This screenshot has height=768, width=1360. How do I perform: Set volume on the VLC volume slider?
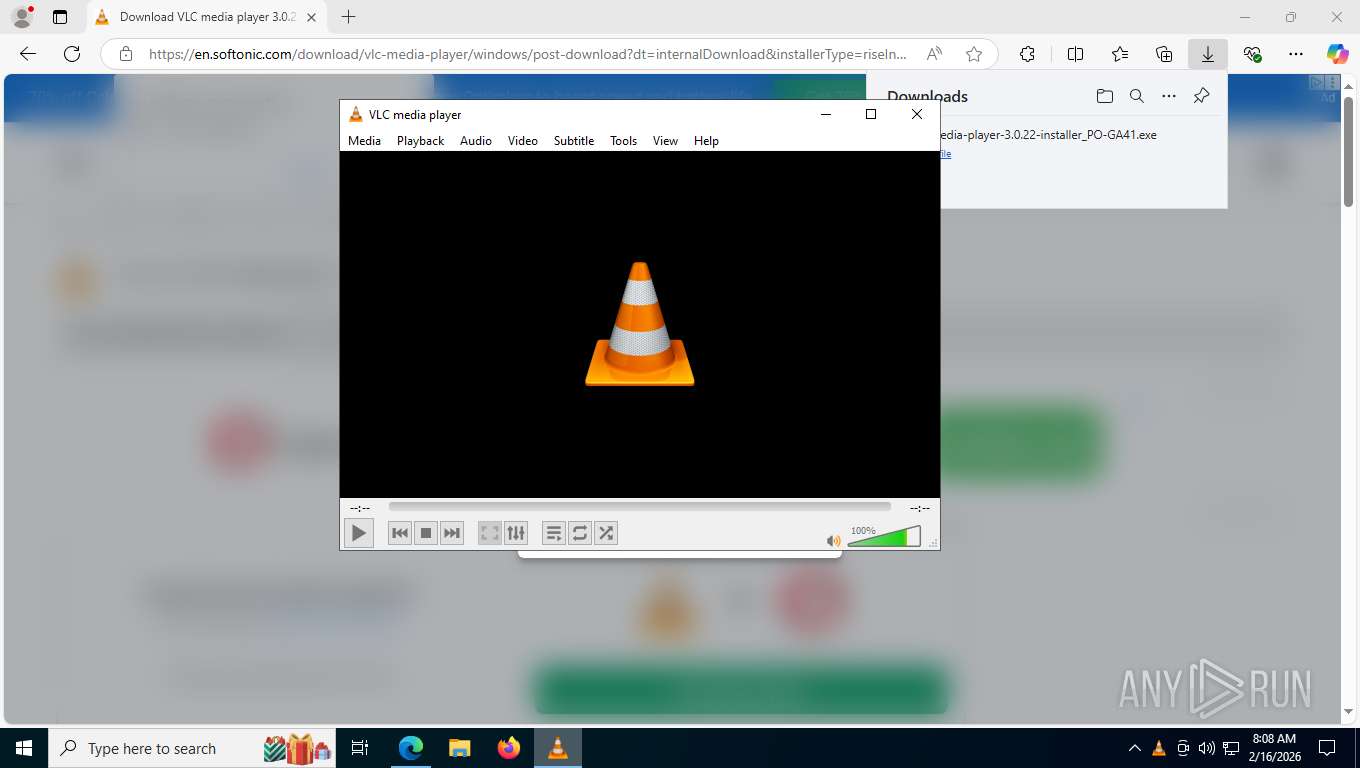click(x=884, y=537)
